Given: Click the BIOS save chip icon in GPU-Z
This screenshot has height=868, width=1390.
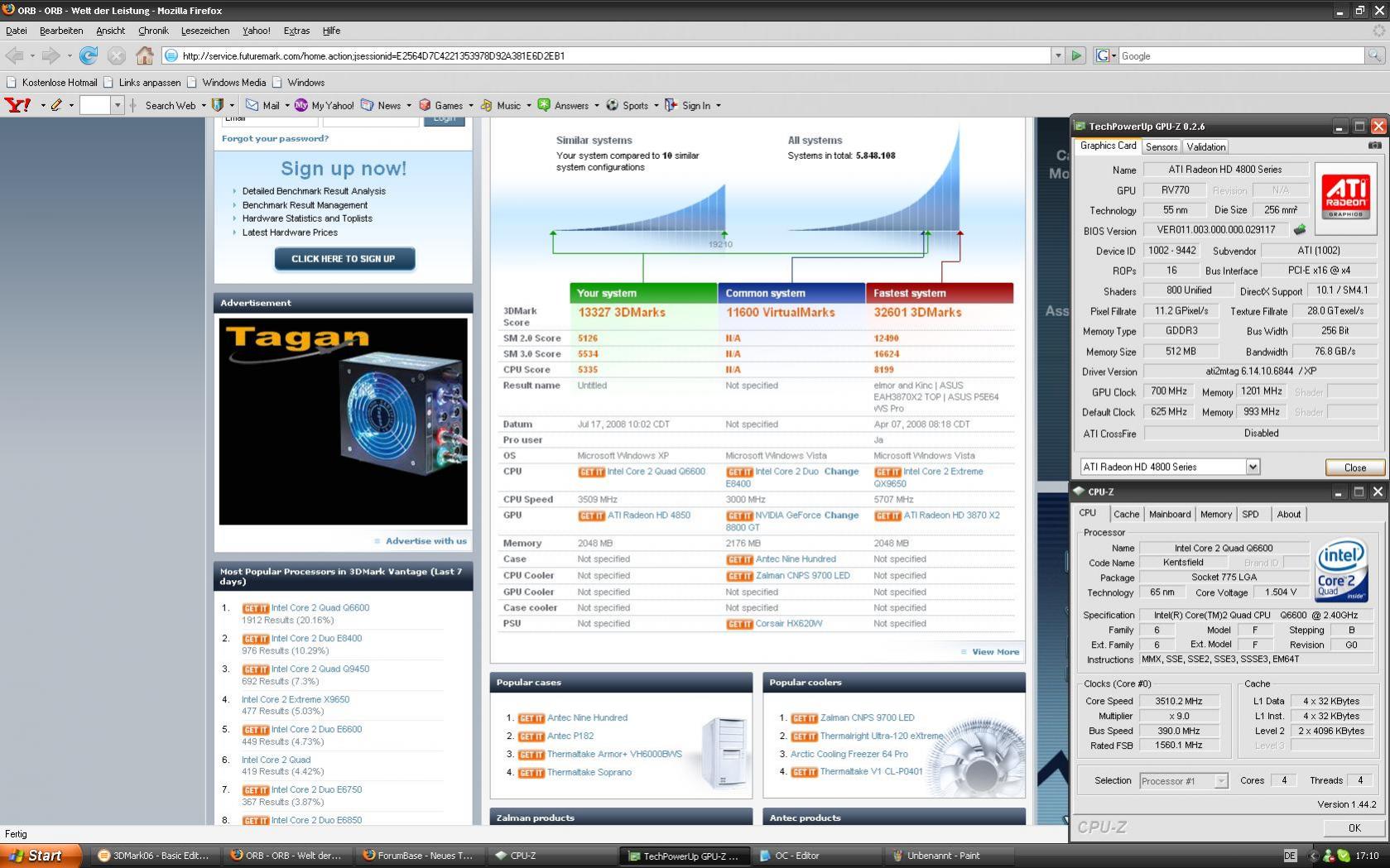Looking at the screenshot, I should pos(1300,229).
